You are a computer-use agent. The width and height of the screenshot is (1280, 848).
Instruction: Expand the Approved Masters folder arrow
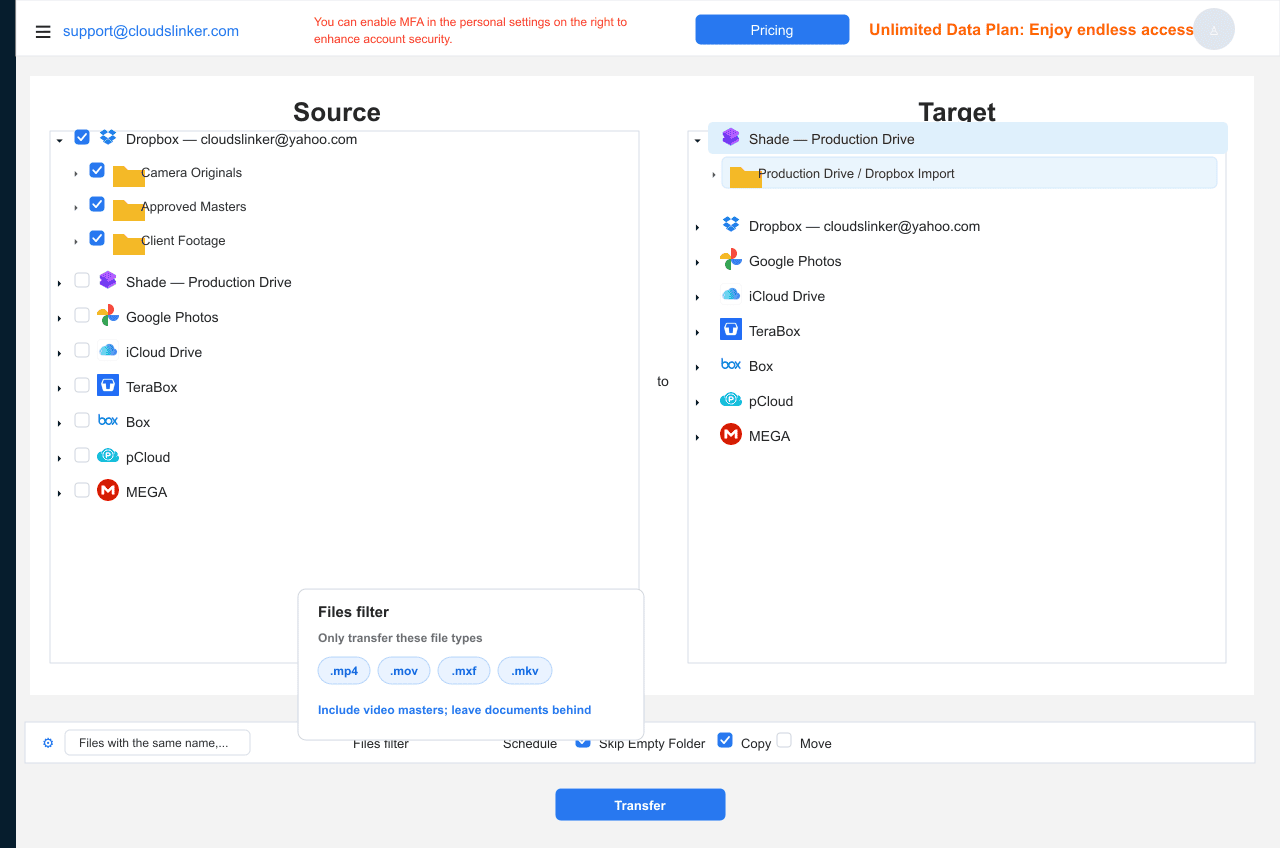(x=76, y=208)
